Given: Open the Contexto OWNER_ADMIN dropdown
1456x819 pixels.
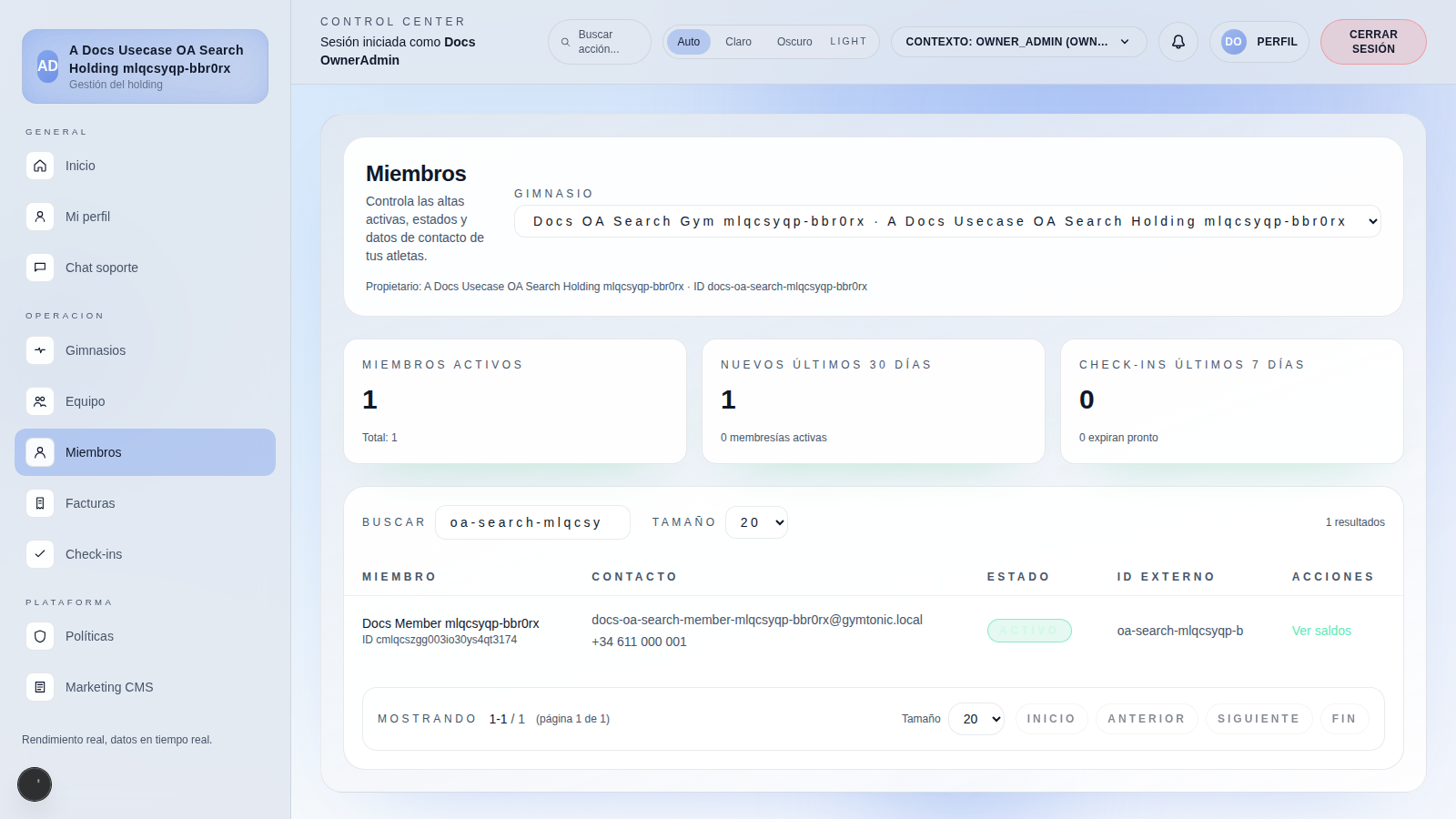Looking at the screenshot, I should click(x=1017, y=41).
